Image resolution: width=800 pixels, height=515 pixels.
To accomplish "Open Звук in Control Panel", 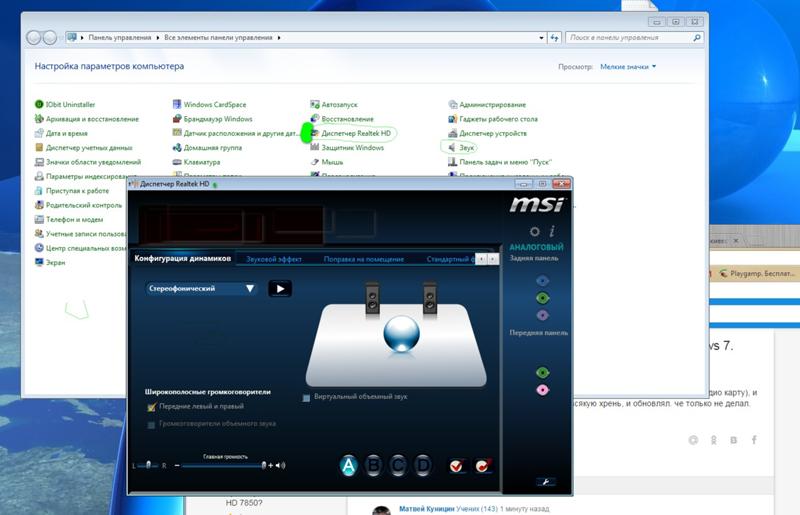I will click(x=462, y=147).
